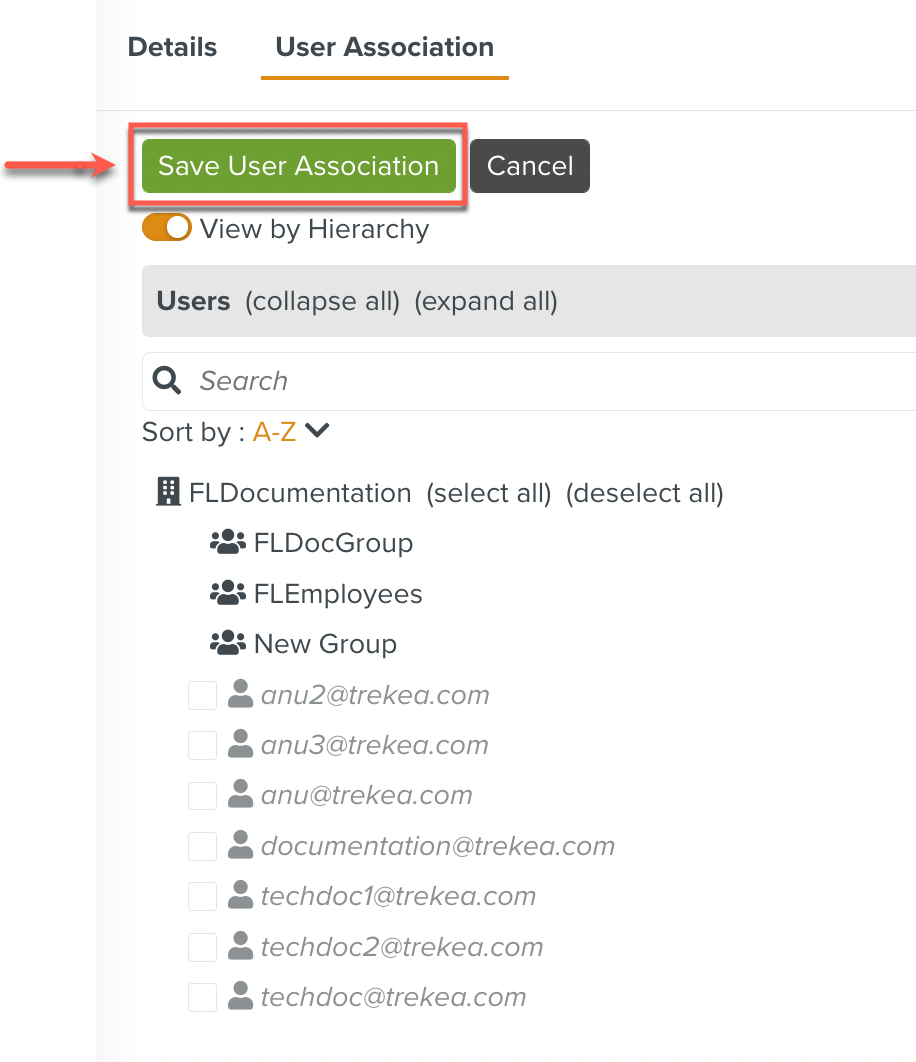Click the group icon beside New Group
This screenshot has width=916, height=1062.
point(228,643)
